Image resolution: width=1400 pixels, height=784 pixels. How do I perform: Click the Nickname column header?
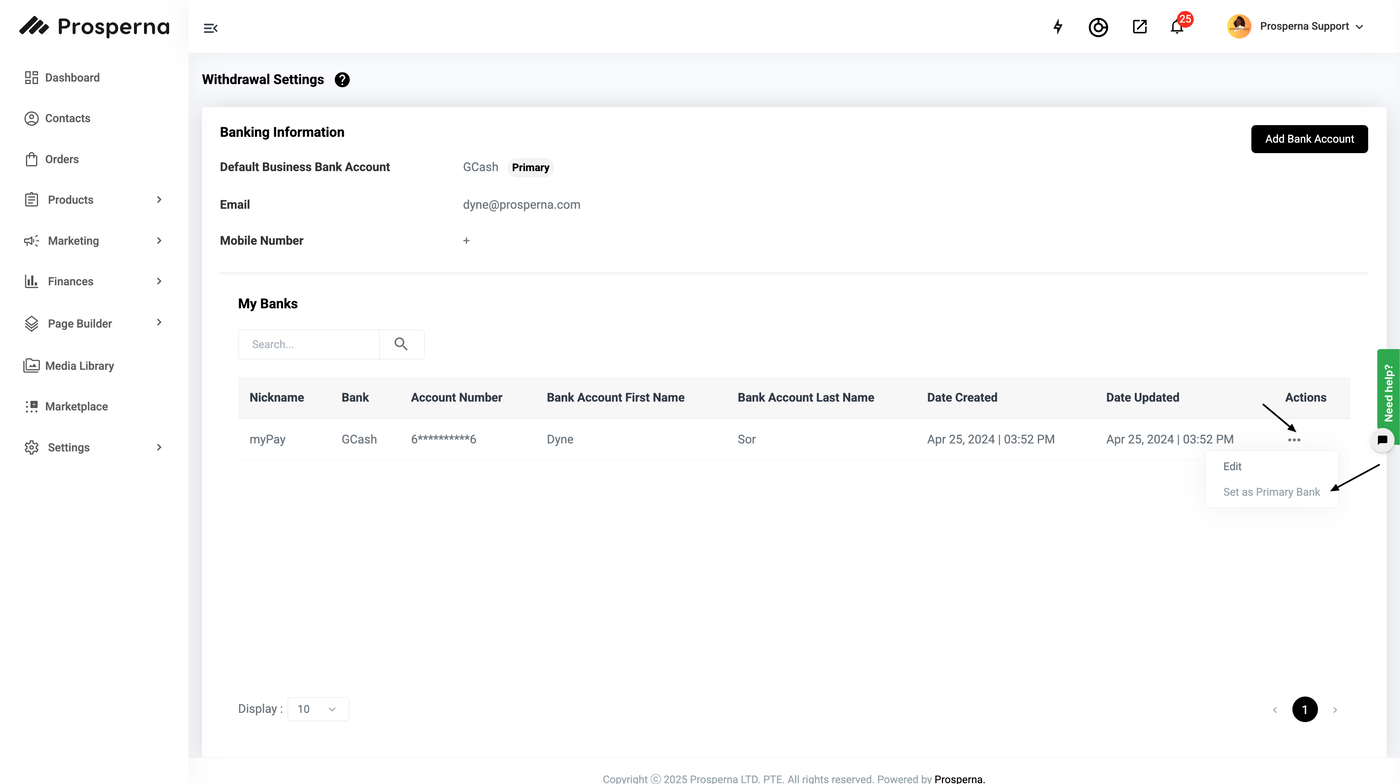pyautogui.click(x=276, y=398)
